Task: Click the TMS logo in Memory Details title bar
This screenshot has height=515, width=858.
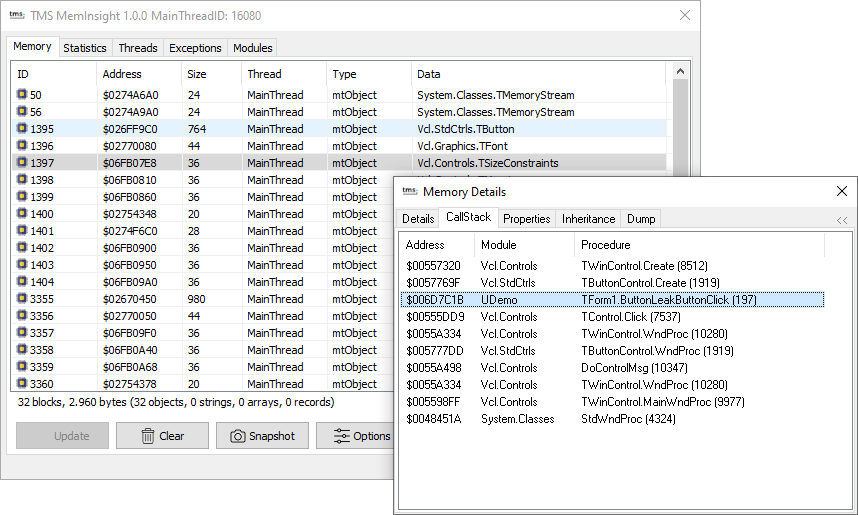Action: 408,192
